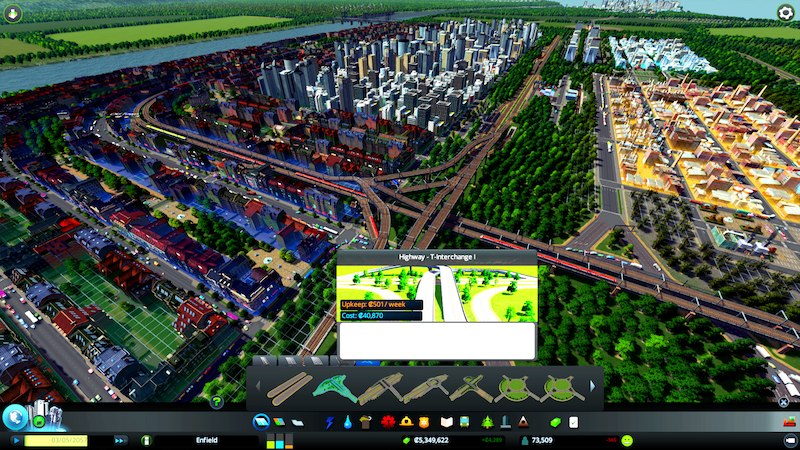The height and width of the screenshot is (450, 800).
Task: Open the options gear in top-right corner
Action: coord(786,13)
